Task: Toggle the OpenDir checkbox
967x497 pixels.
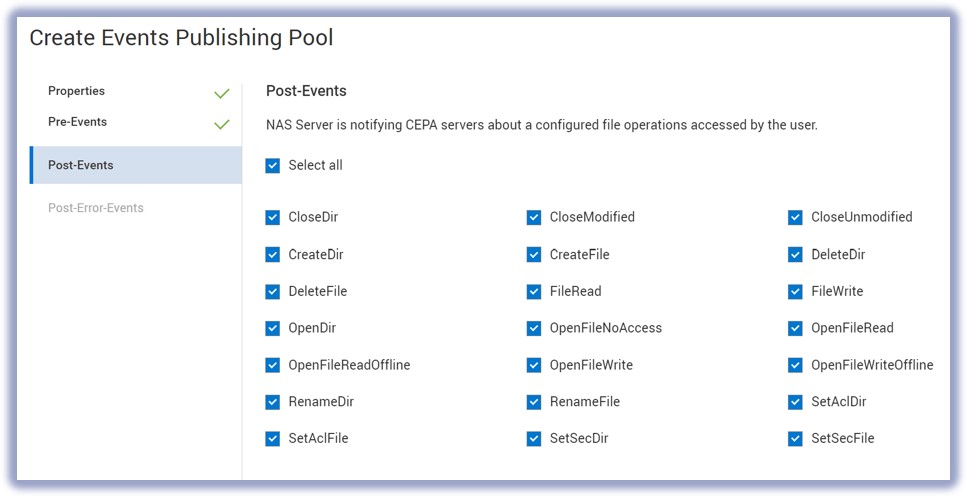Action: (273, 329)
